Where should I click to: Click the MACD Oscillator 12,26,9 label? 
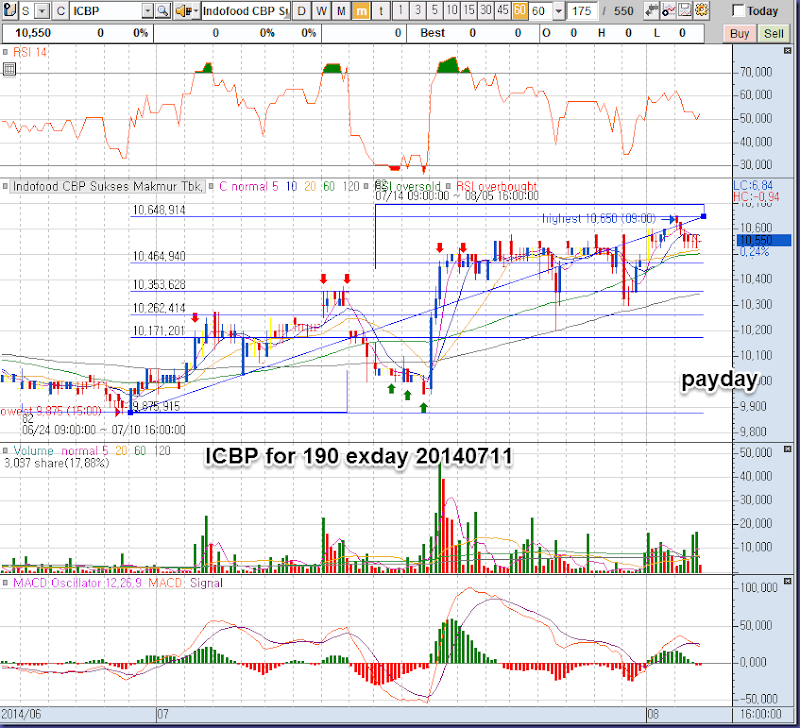79,583
